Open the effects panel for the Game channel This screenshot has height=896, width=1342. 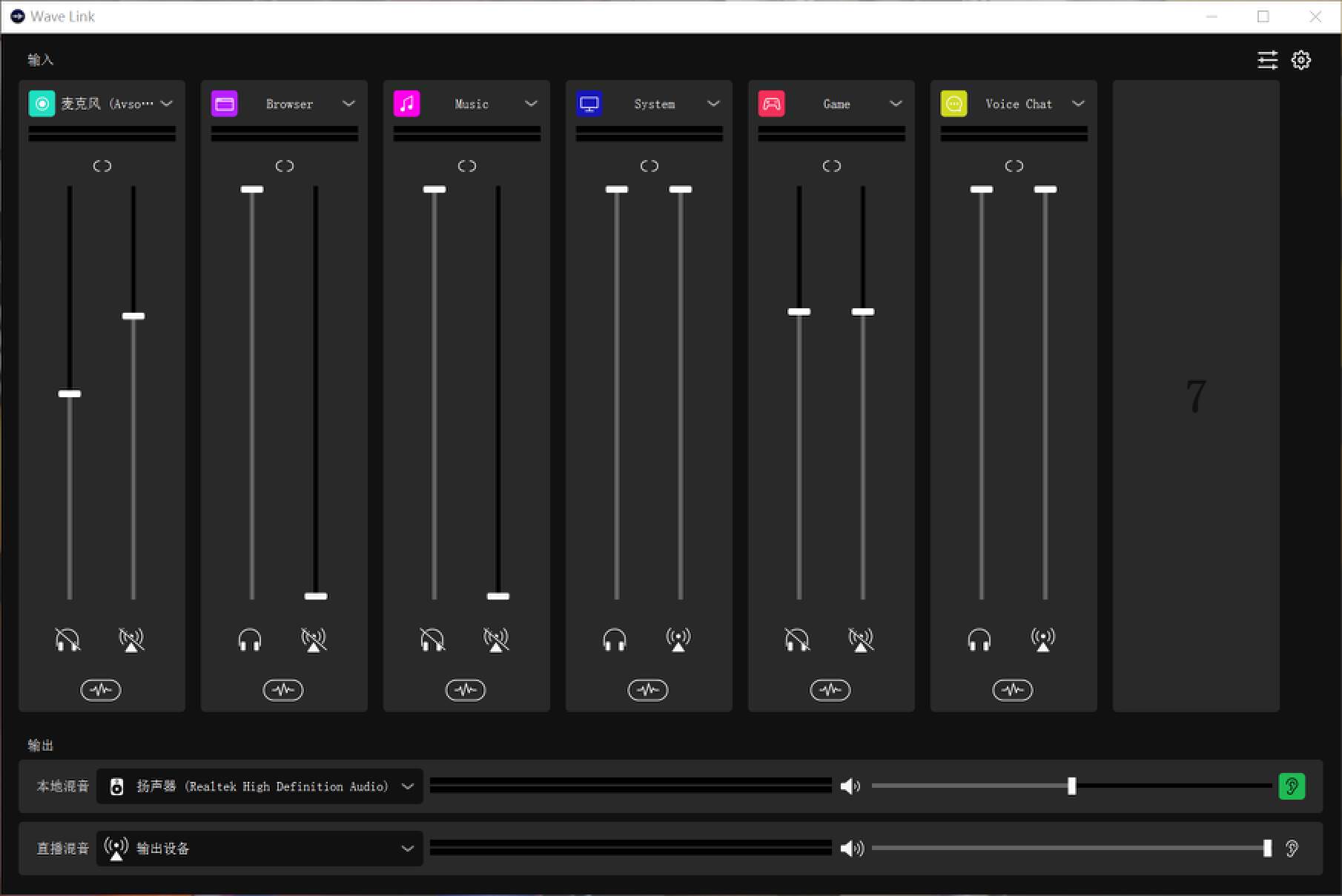(830, 690)
